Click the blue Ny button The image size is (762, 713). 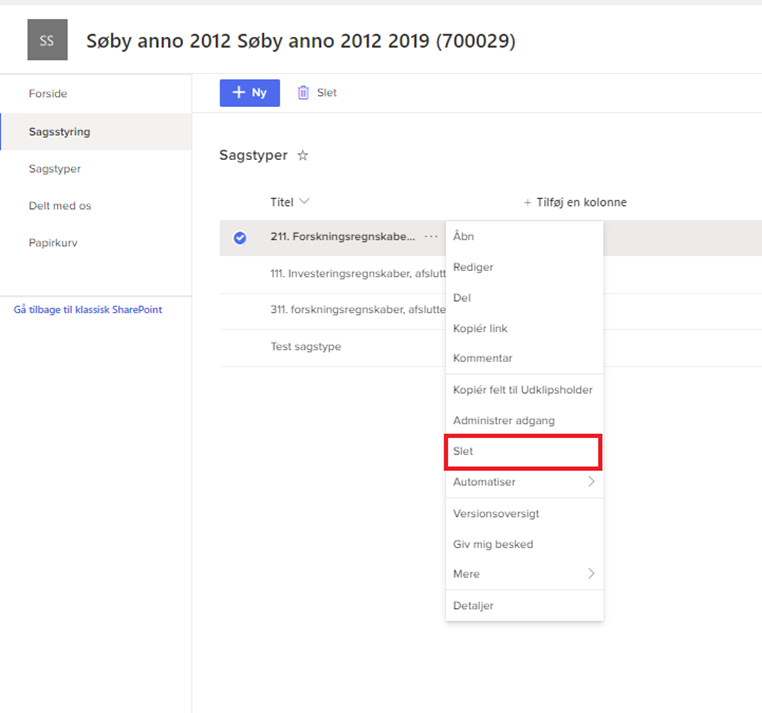(x=250, y=93)
